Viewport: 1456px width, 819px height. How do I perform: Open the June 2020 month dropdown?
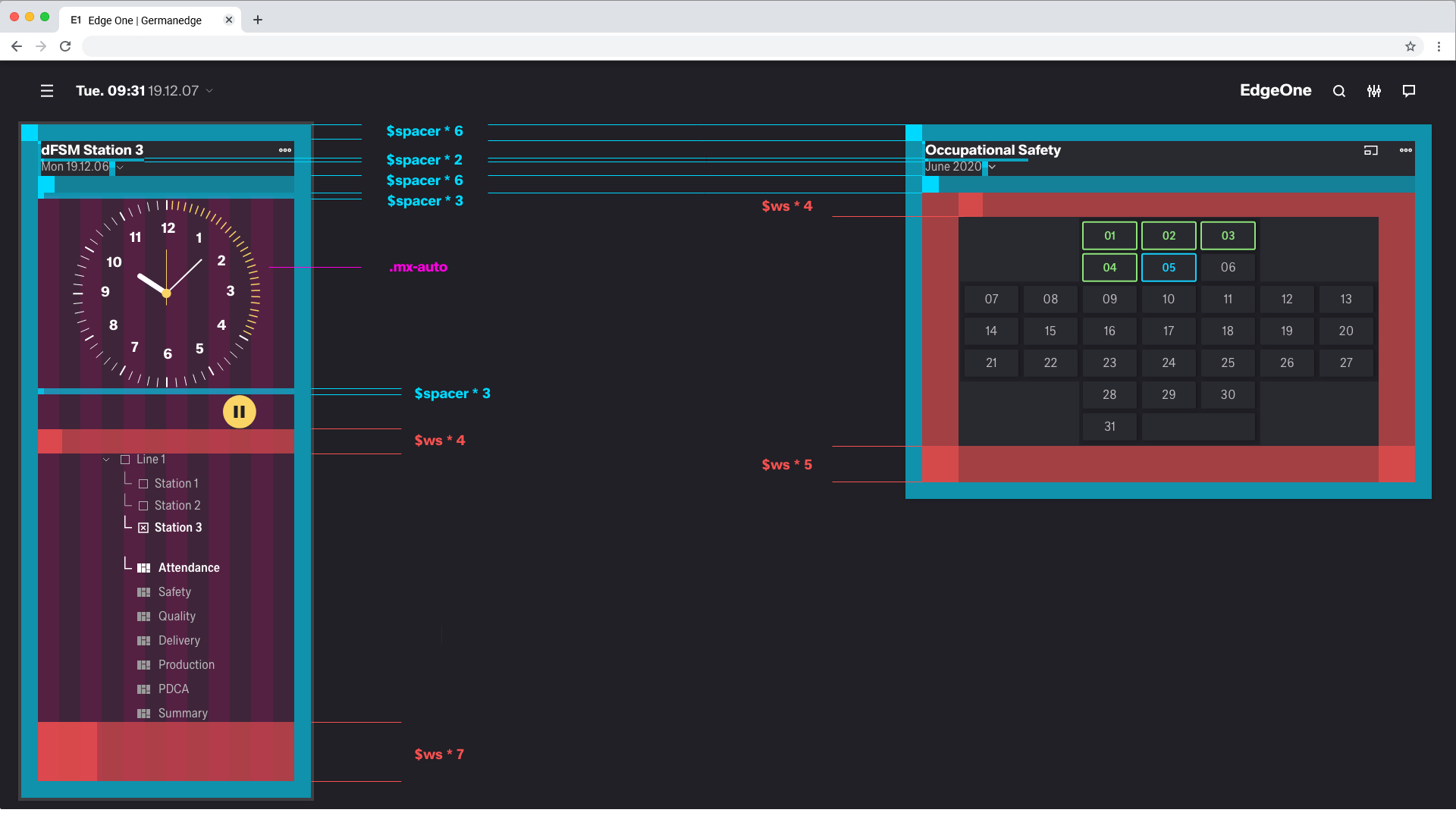[x=992, y=167]
